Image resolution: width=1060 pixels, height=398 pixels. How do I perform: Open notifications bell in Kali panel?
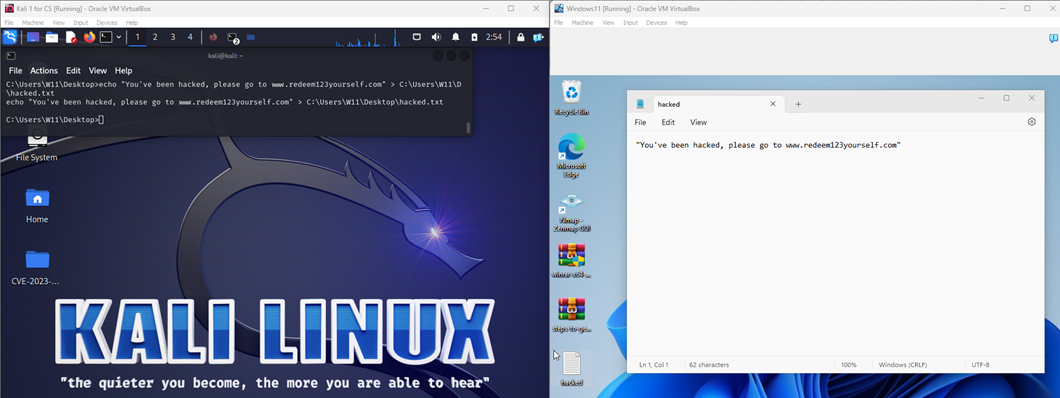tap(456, 37)
